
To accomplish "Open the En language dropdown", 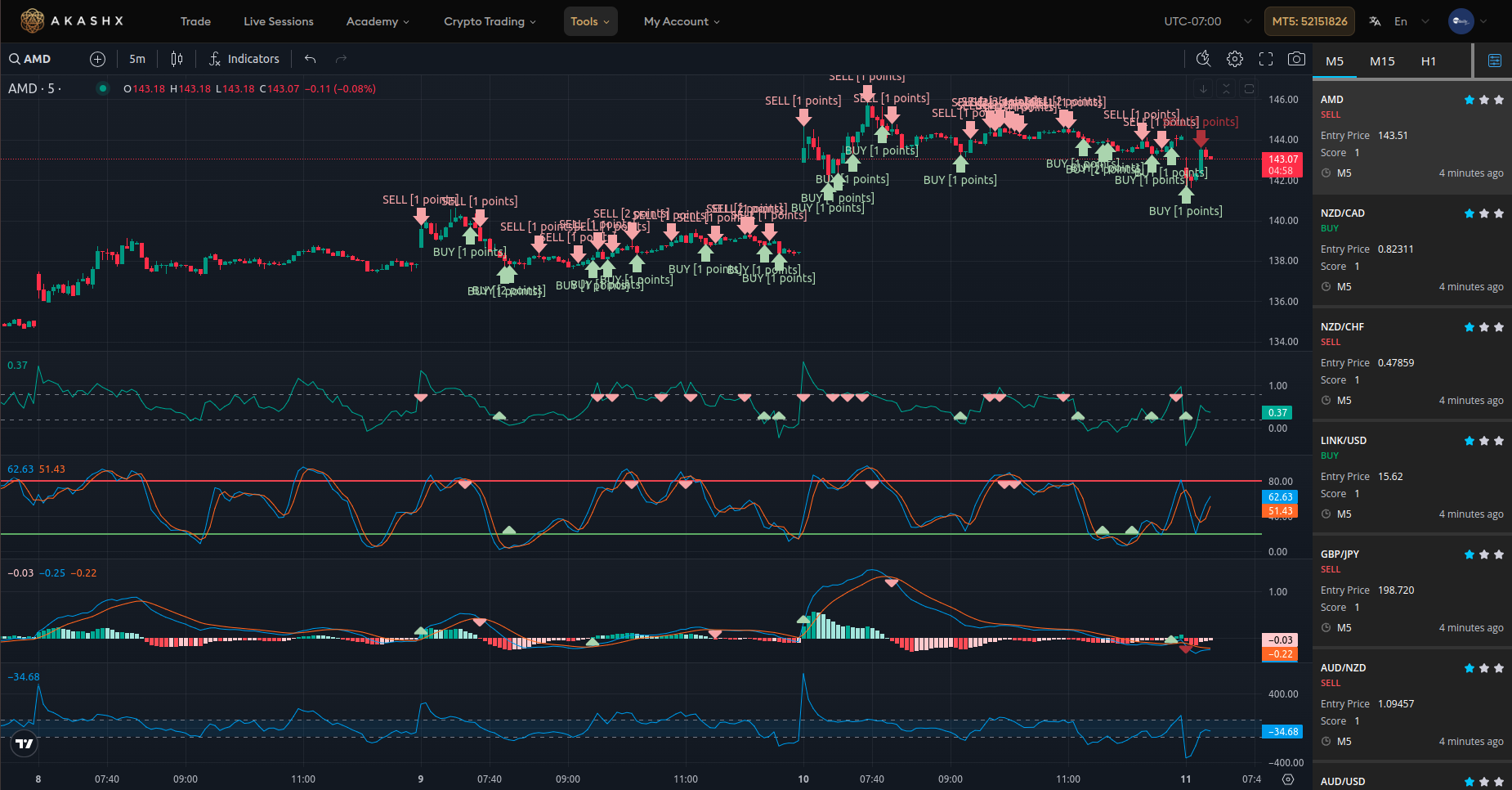I will coord(1411,21).
